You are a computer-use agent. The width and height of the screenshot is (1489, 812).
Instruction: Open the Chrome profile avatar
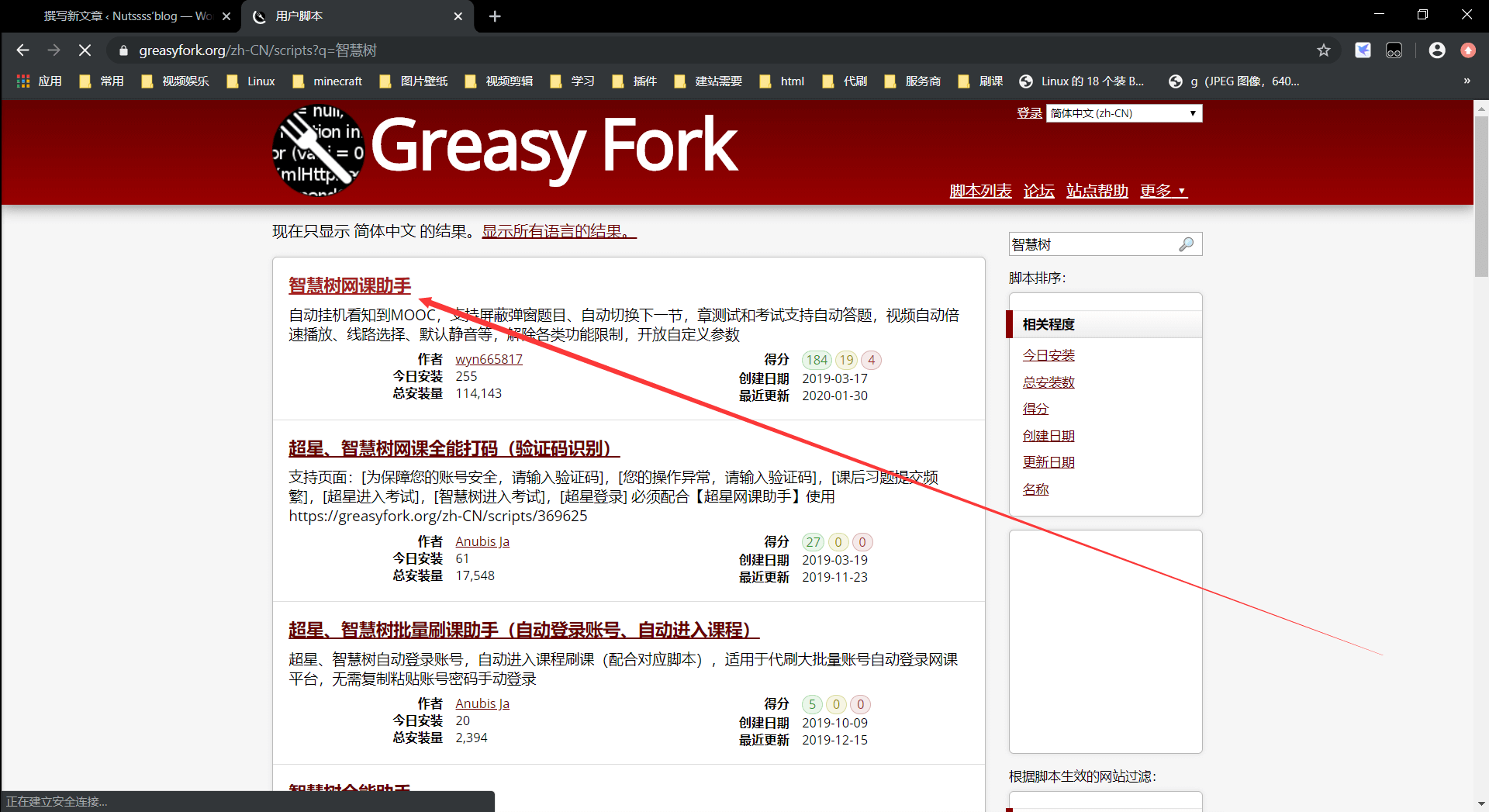[1437, 50]
